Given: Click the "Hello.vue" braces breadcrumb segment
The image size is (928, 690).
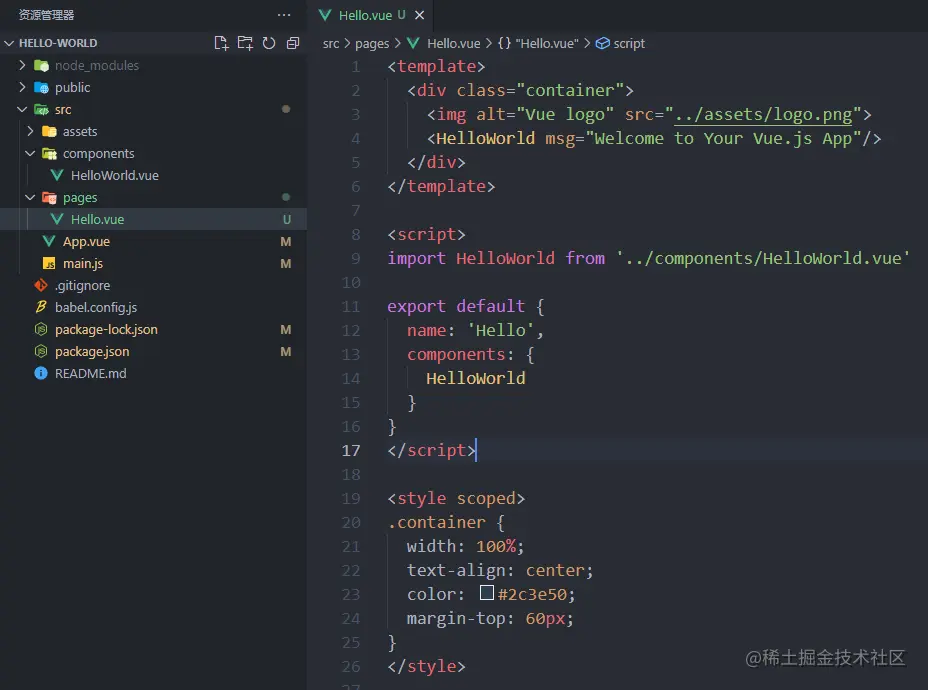Looking at the screenshot, I should 538,43.
